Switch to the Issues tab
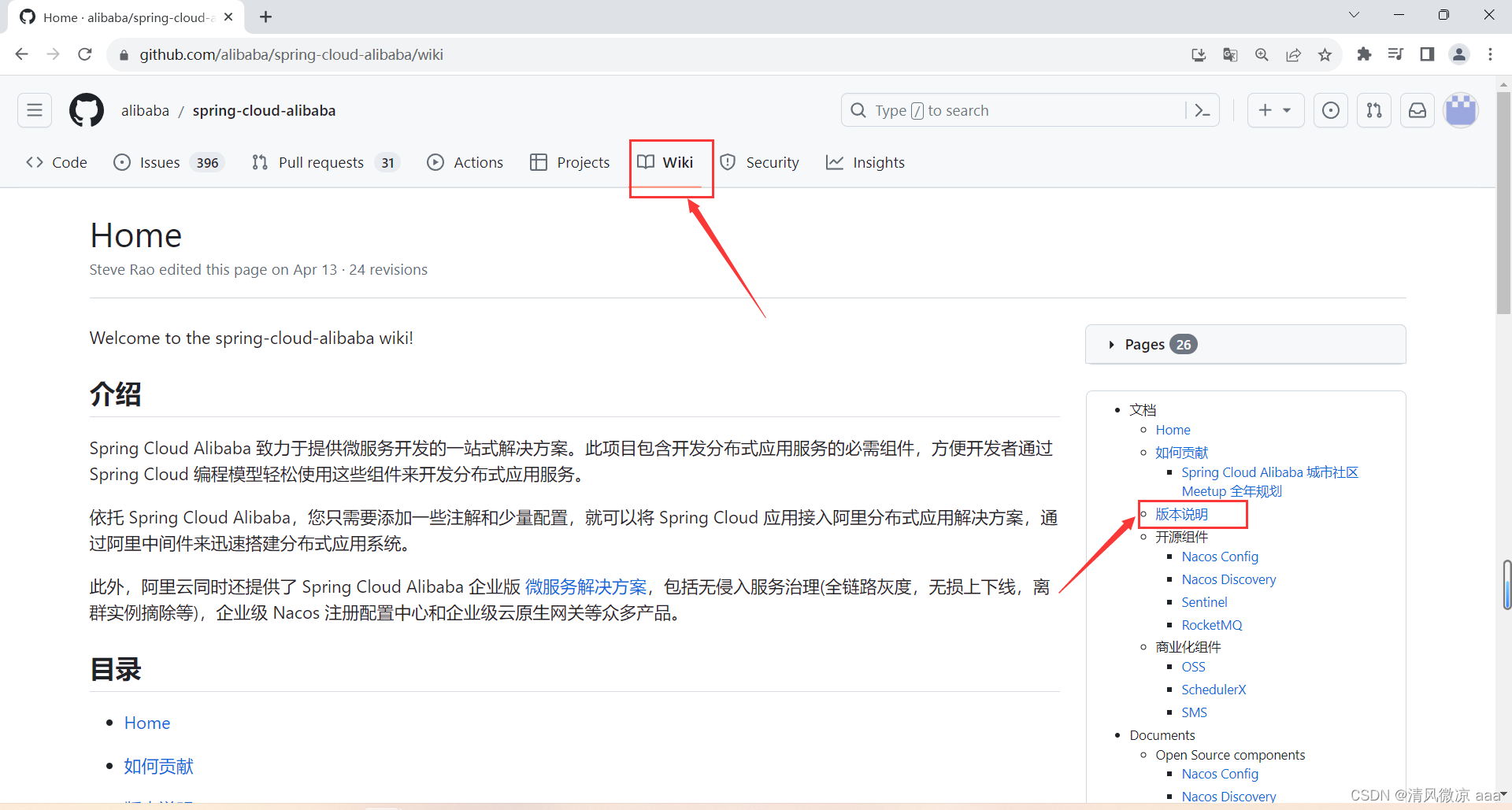Screen dimensions: 1512x810 tap(169, 162)
